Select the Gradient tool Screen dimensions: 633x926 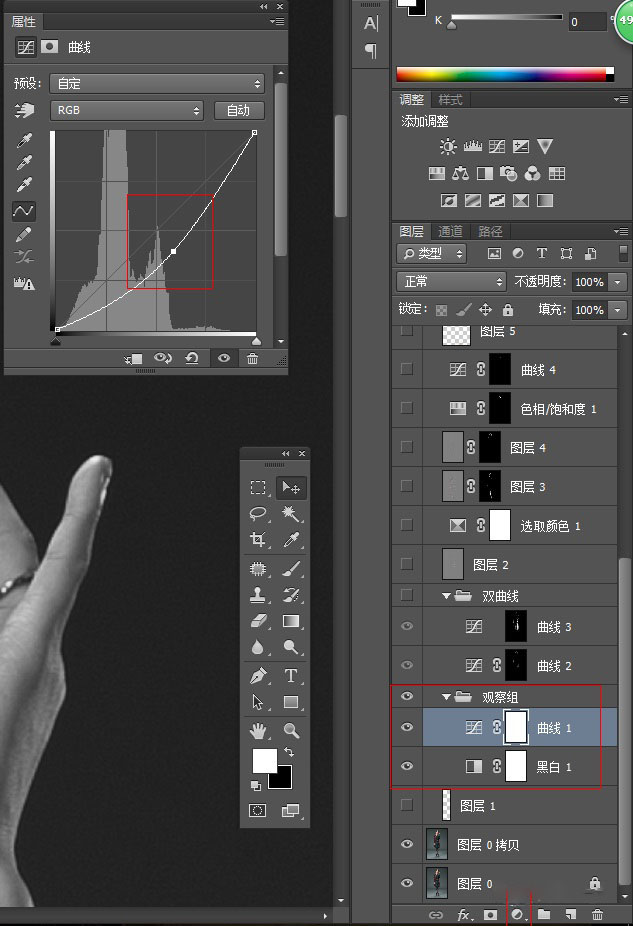(291, 621)
